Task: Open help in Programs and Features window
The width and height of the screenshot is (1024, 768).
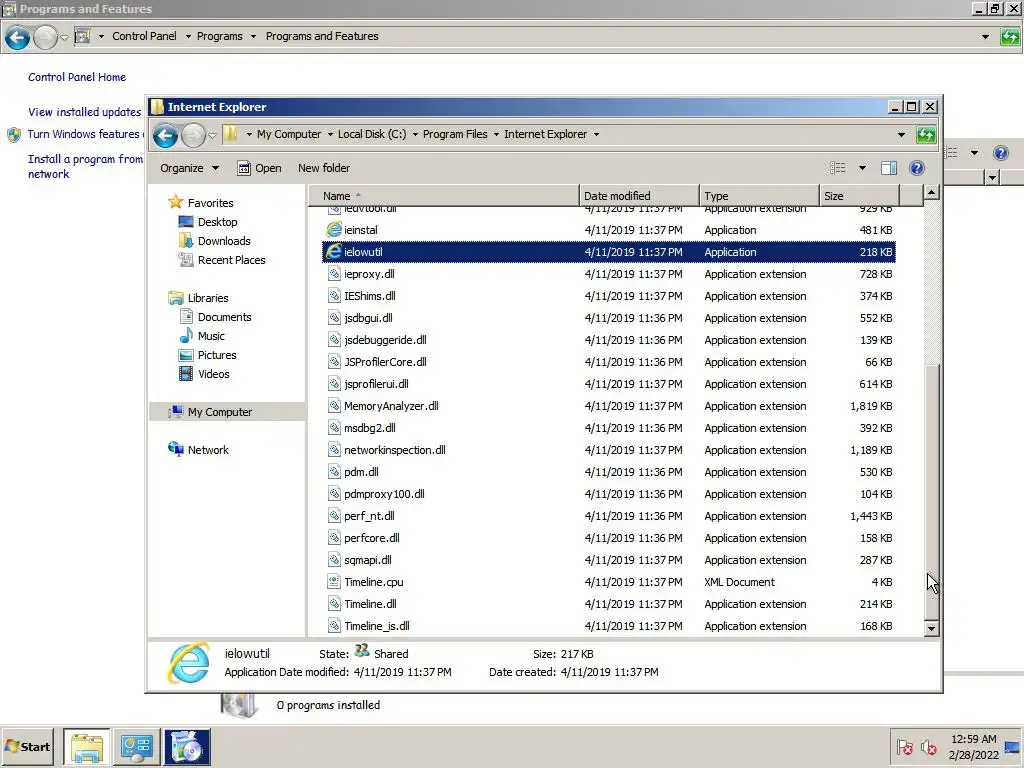Action: (1000, 153)
